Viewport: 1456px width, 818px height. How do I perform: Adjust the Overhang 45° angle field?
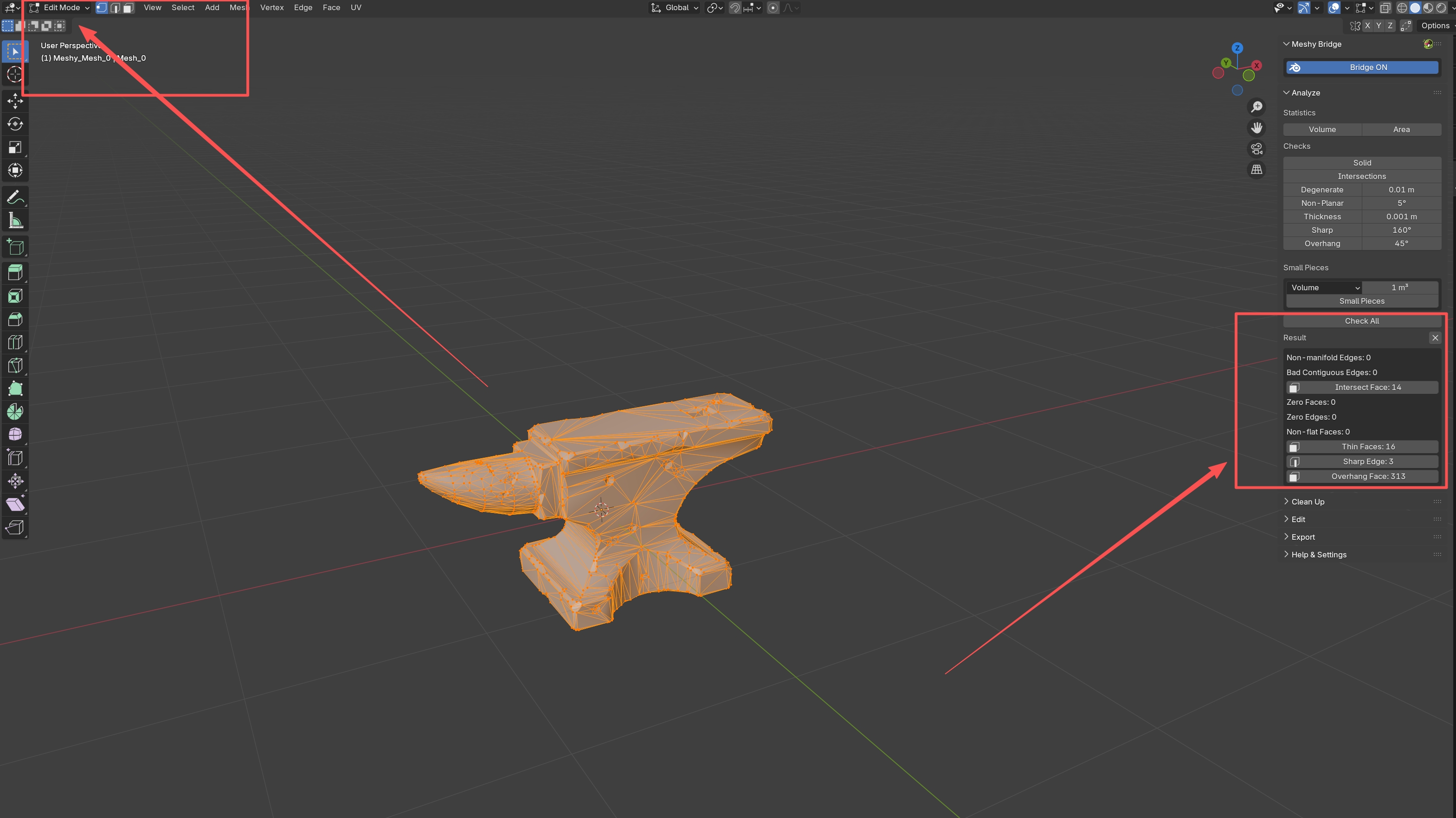pos(1401,243)
